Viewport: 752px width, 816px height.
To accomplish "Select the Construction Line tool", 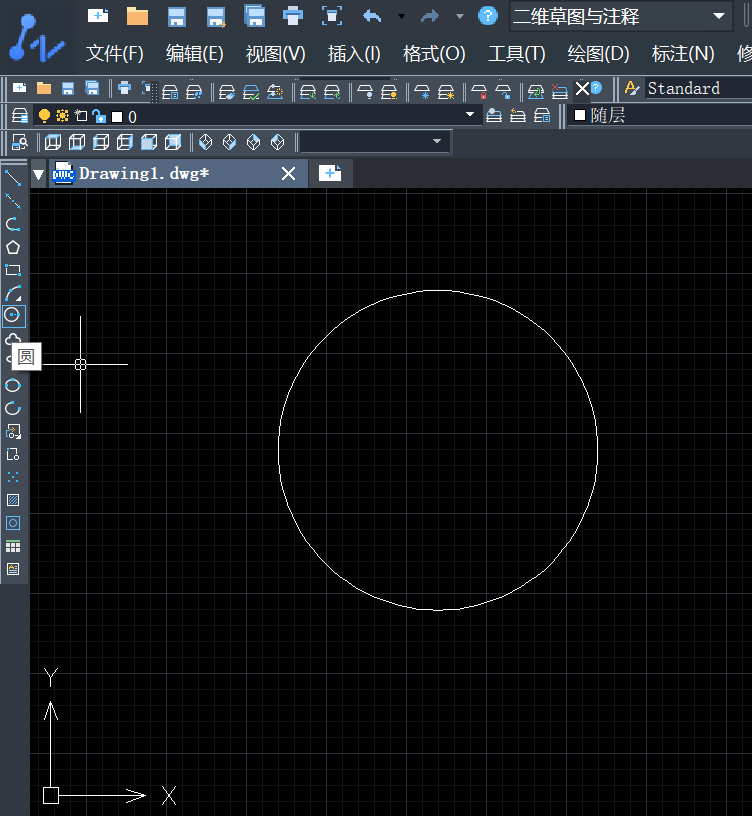I will coord(12,201).
